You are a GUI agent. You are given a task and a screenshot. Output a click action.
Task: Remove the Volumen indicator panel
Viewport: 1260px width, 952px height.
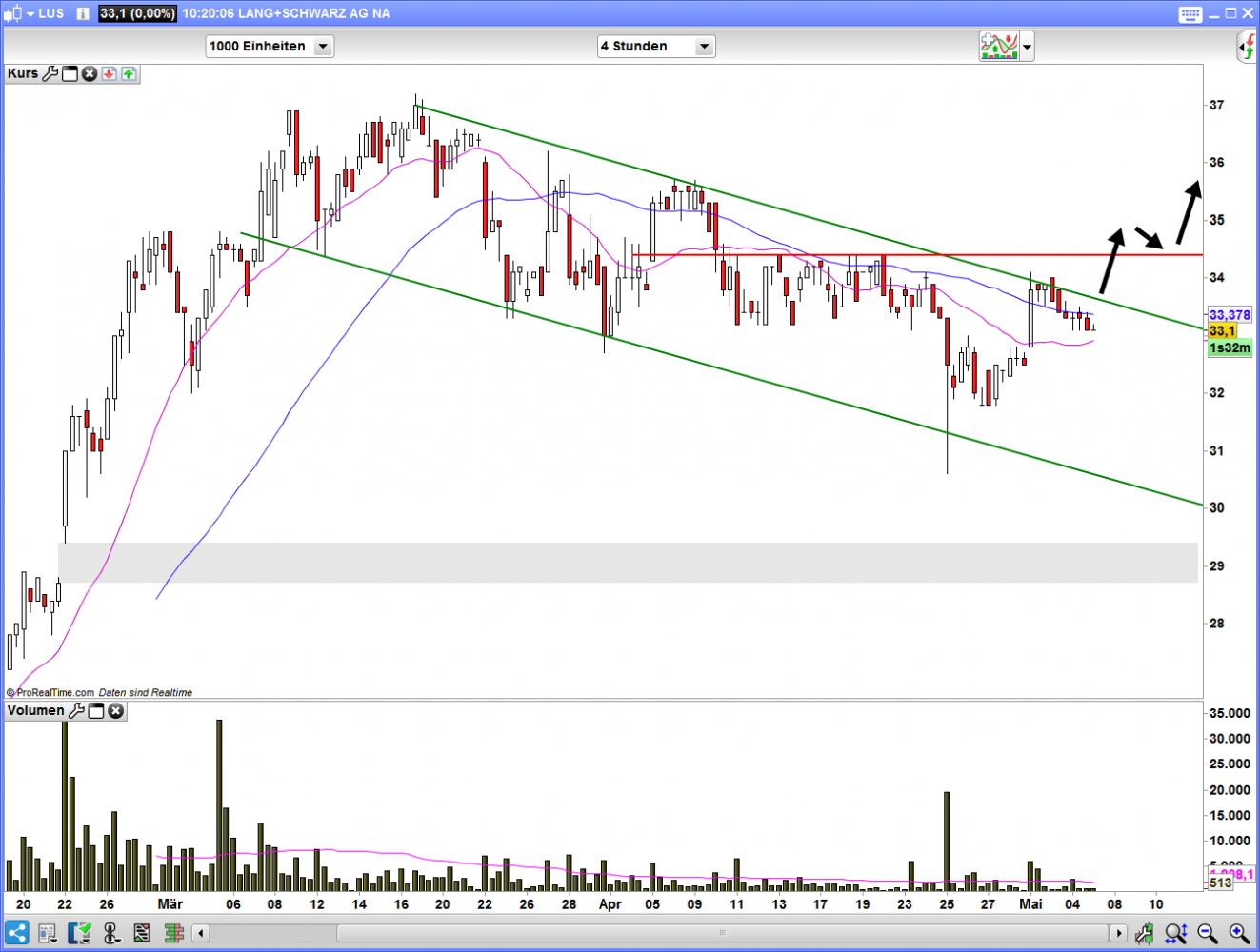[115, 711]
